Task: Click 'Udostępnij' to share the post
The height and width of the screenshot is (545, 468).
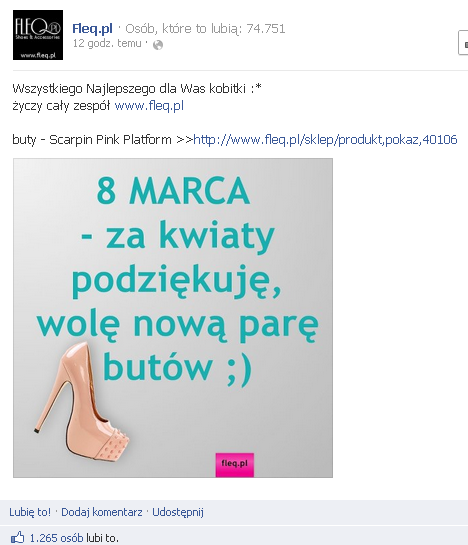Action: 178,512
